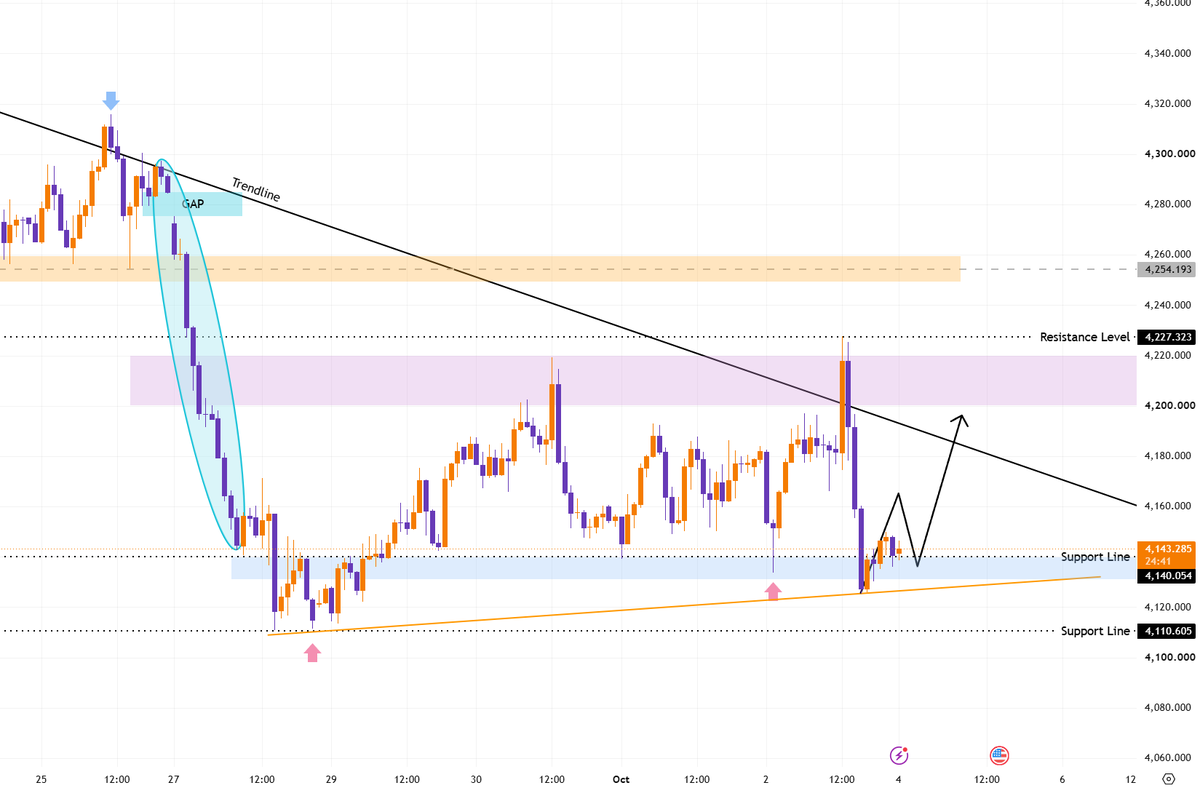The height and width of the screenshot is (788, 1200).
Task: Click the 4,120.000 price axis label
Action: [1166, 607]
